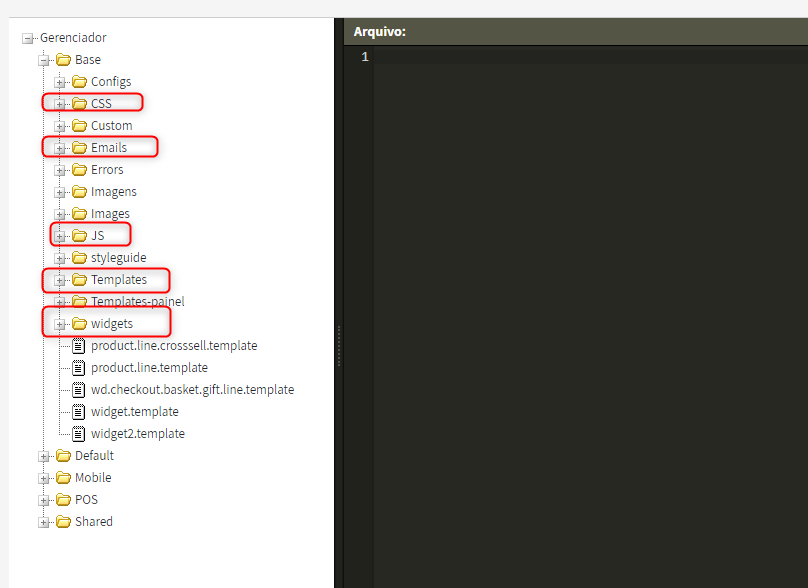Open wd.checkout.basket.gift.line.template file name

tap(193, 390)
